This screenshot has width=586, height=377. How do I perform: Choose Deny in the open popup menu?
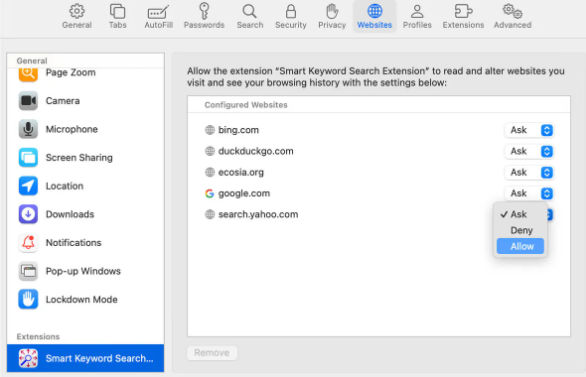[520, 231]
